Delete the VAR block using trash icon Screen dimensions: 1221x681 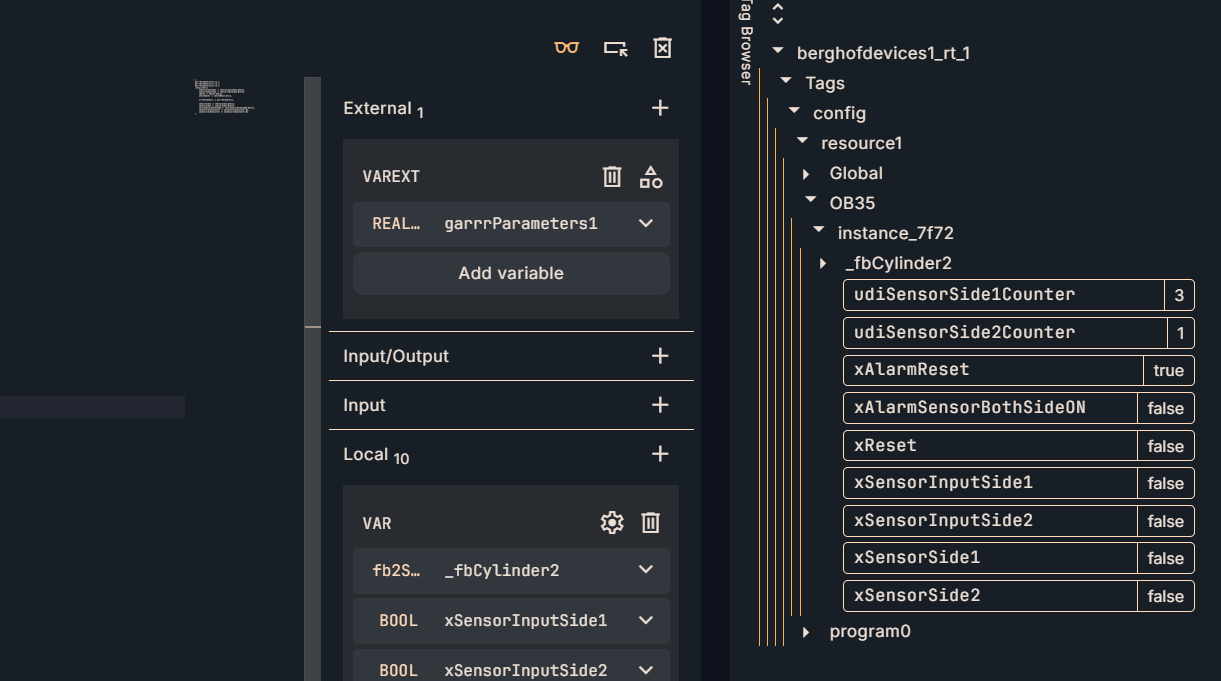click(651, 522)
